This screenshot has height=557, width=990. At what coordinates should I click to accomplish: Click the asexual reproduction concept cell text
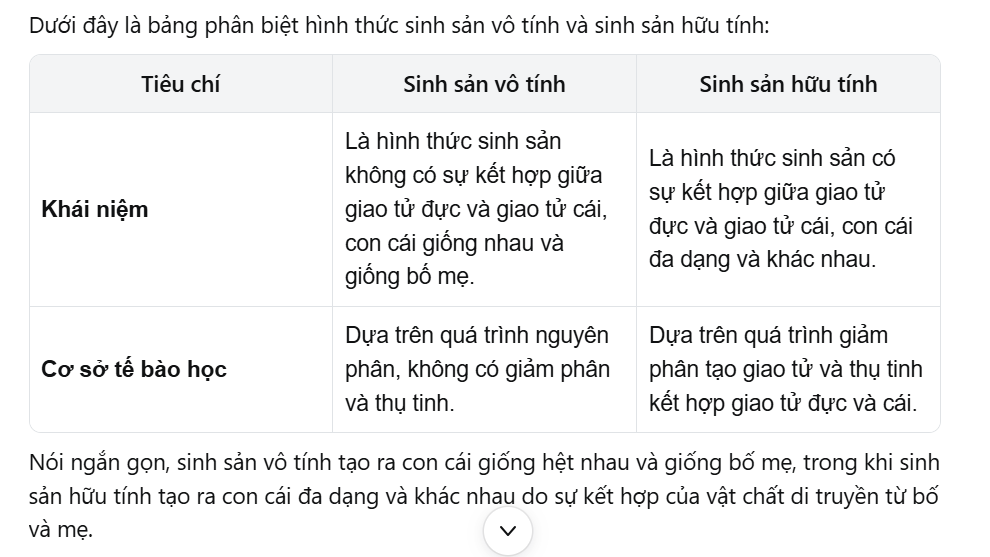[x=475, y=209]
